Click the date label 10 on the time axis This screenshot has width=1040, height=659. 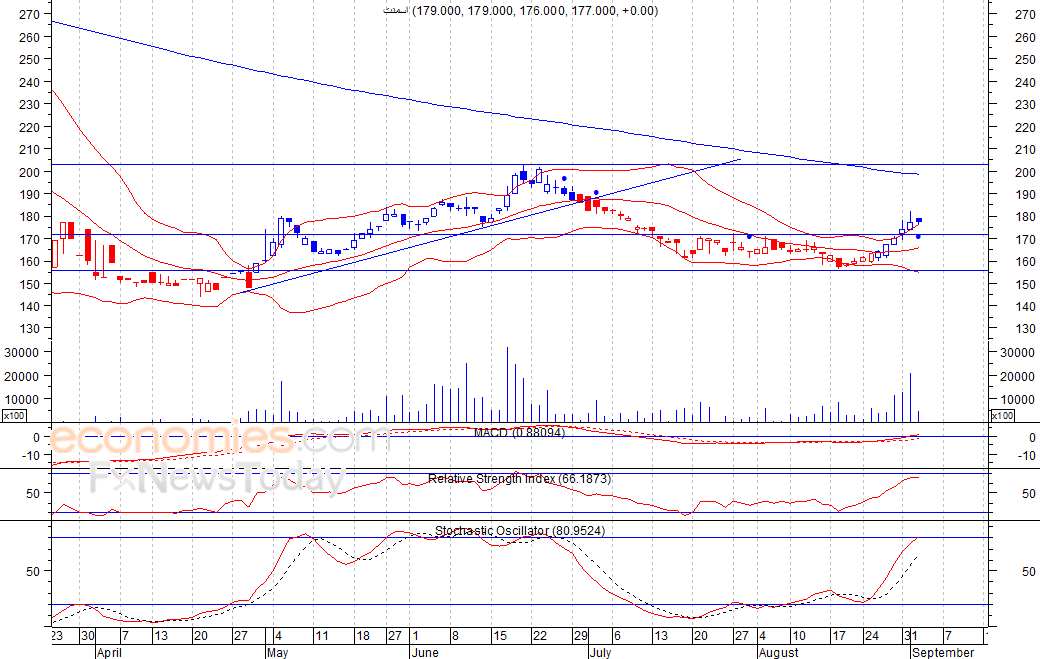point(799,636)
